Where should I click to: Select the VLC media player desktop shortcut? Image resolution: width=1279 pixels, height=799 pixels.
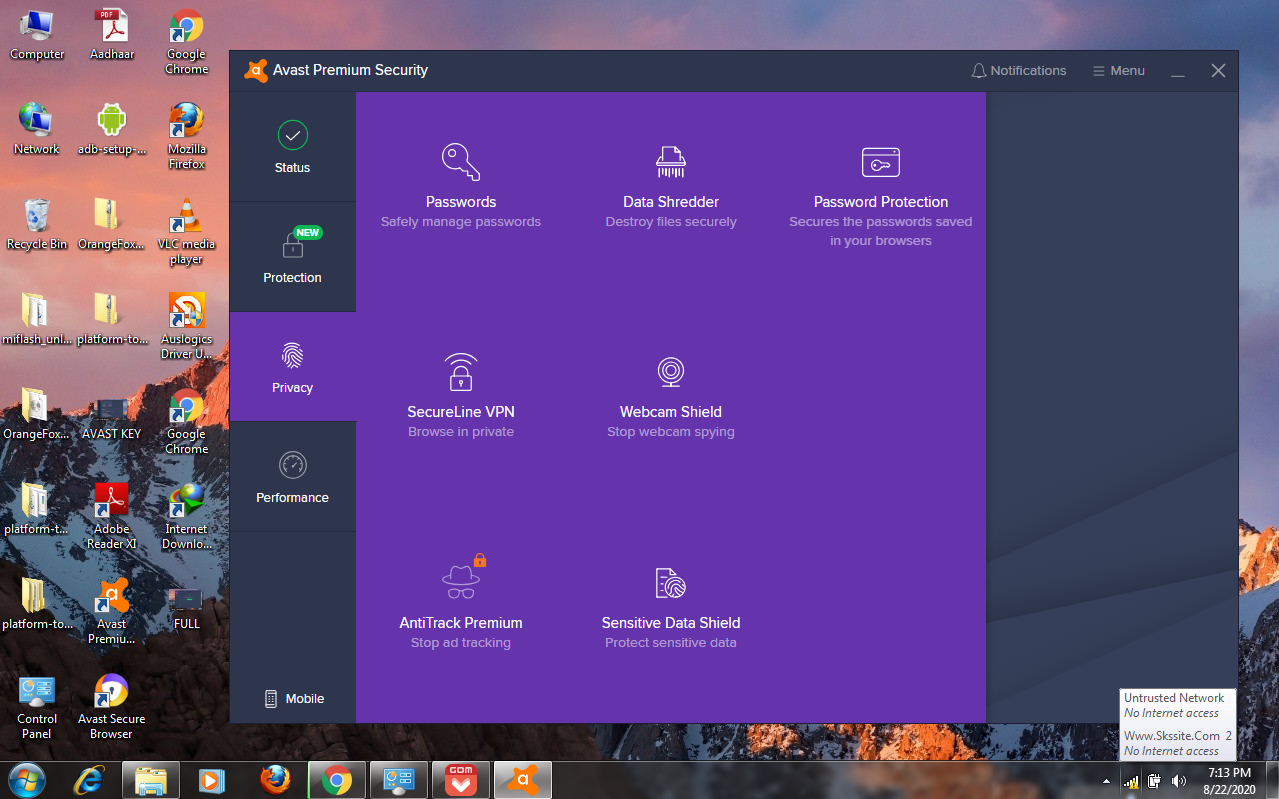(187, 231)
